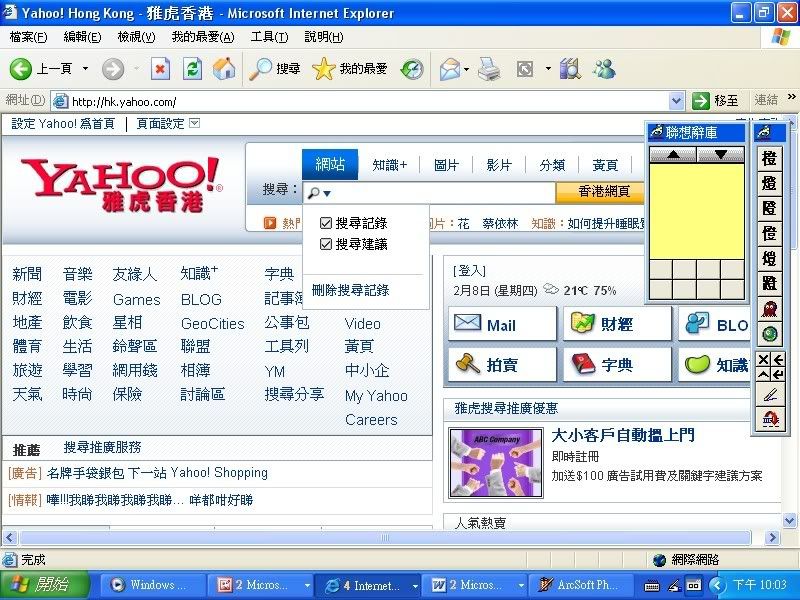Click the green Go arrow icon
Image resolution: width=800 pixels, height=600 pixels.
701,101
